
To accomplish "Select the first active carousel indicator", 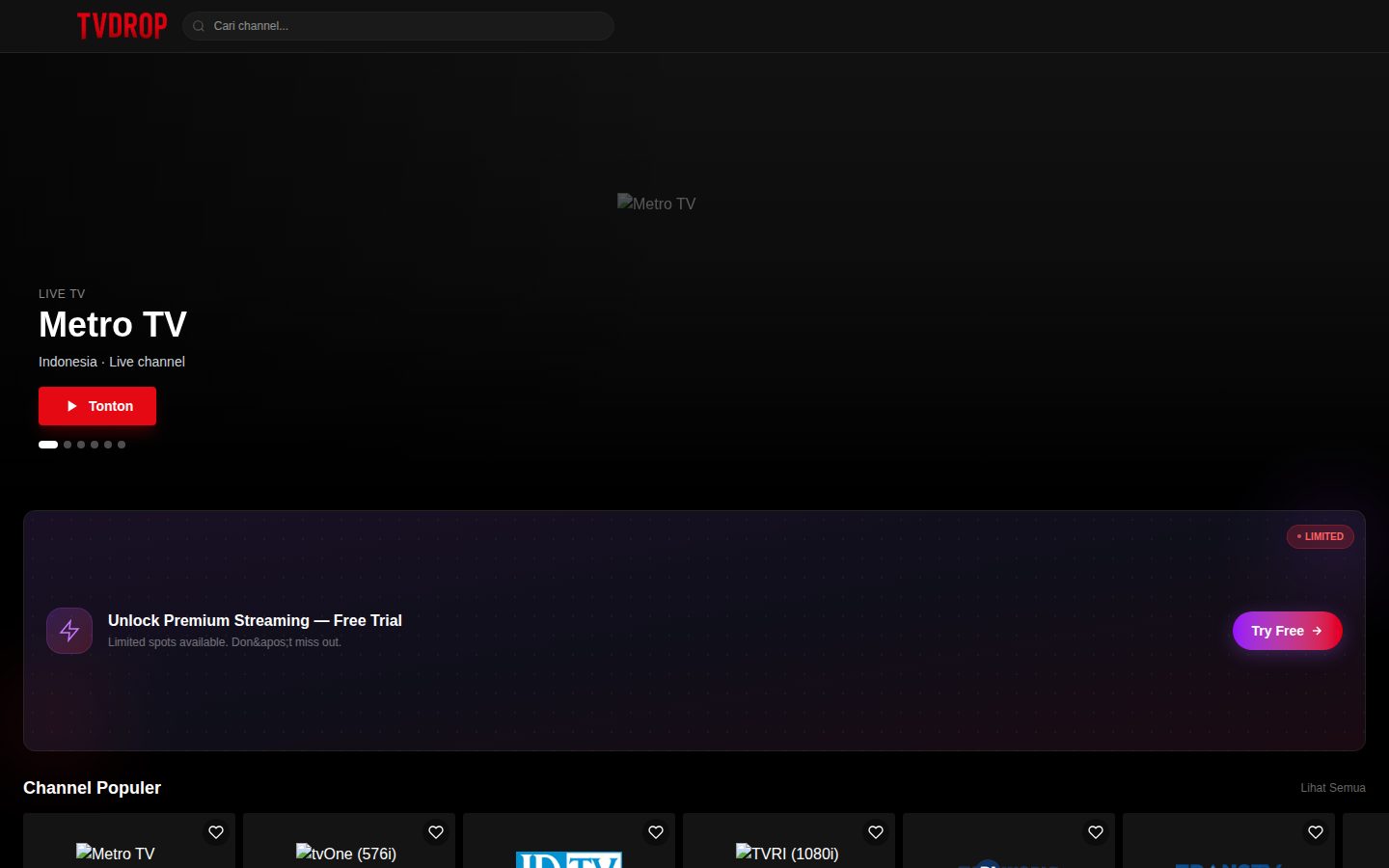I will pos(48,445).
